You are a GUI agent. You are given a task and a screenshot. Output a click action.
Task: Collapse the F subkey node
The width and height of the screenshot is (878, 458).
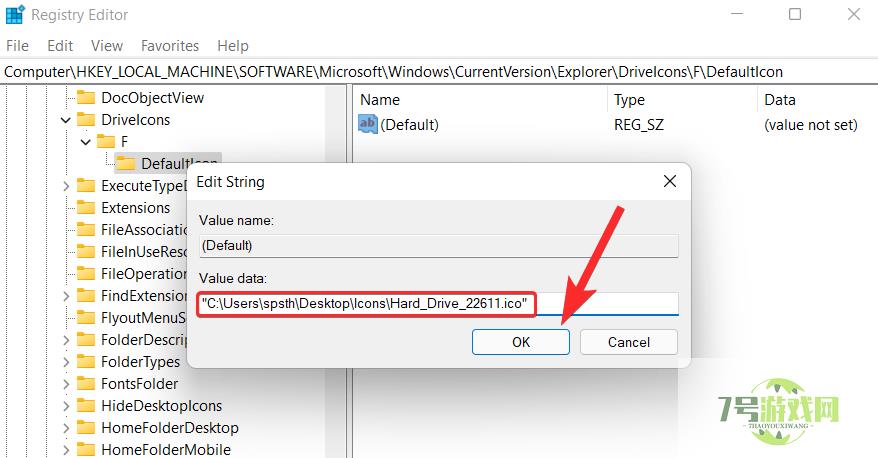86,142
